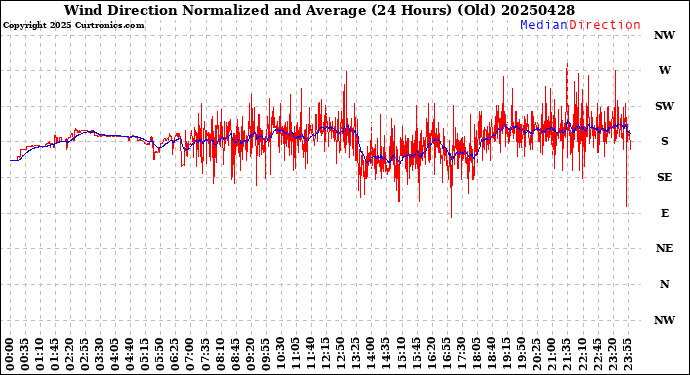
Task: Click the 06:25 time label
Action: [175, 354]
